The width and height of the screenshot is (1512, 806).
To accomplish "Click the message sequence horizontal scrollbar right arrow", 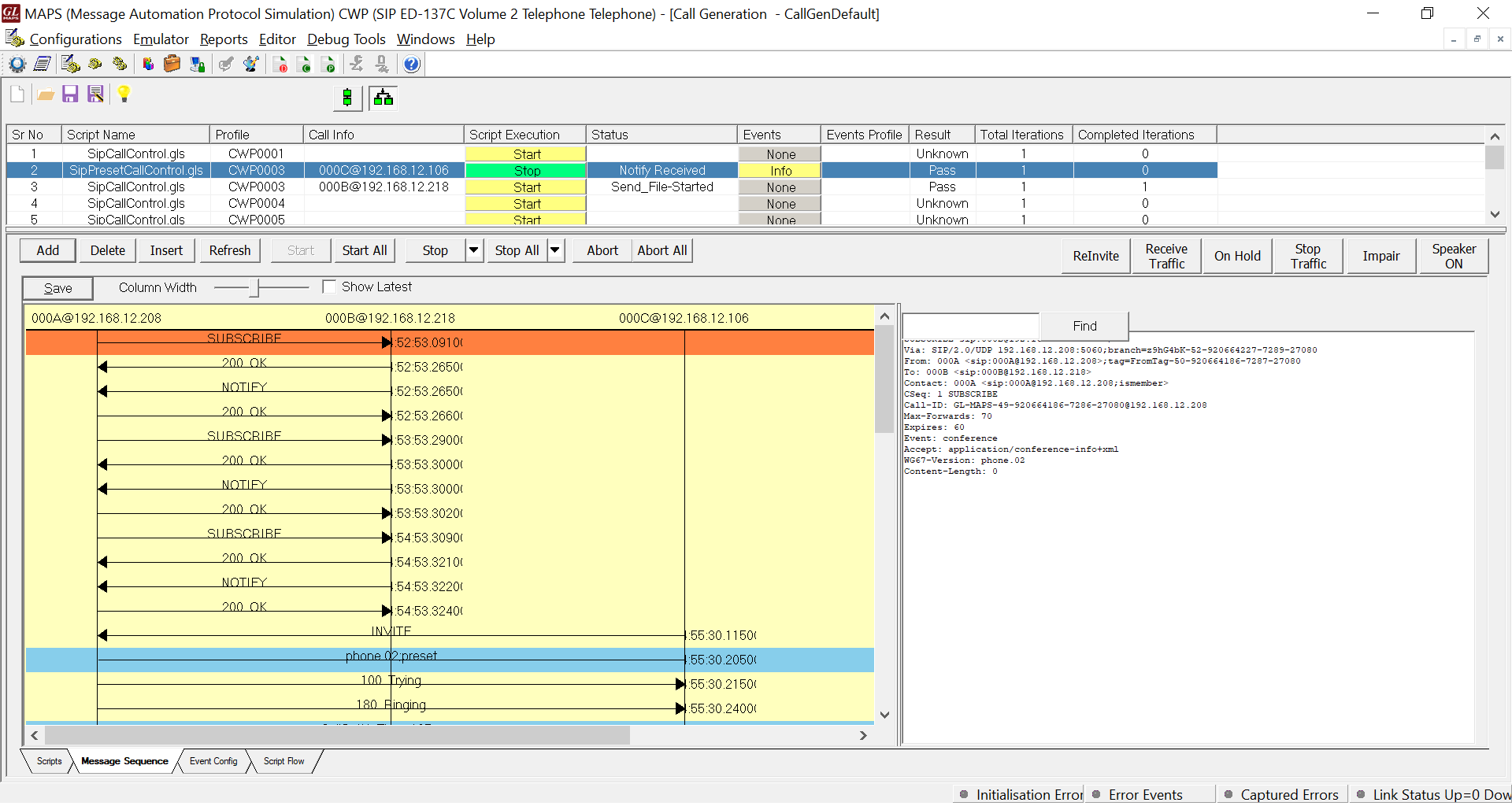I will click(863, 735).
